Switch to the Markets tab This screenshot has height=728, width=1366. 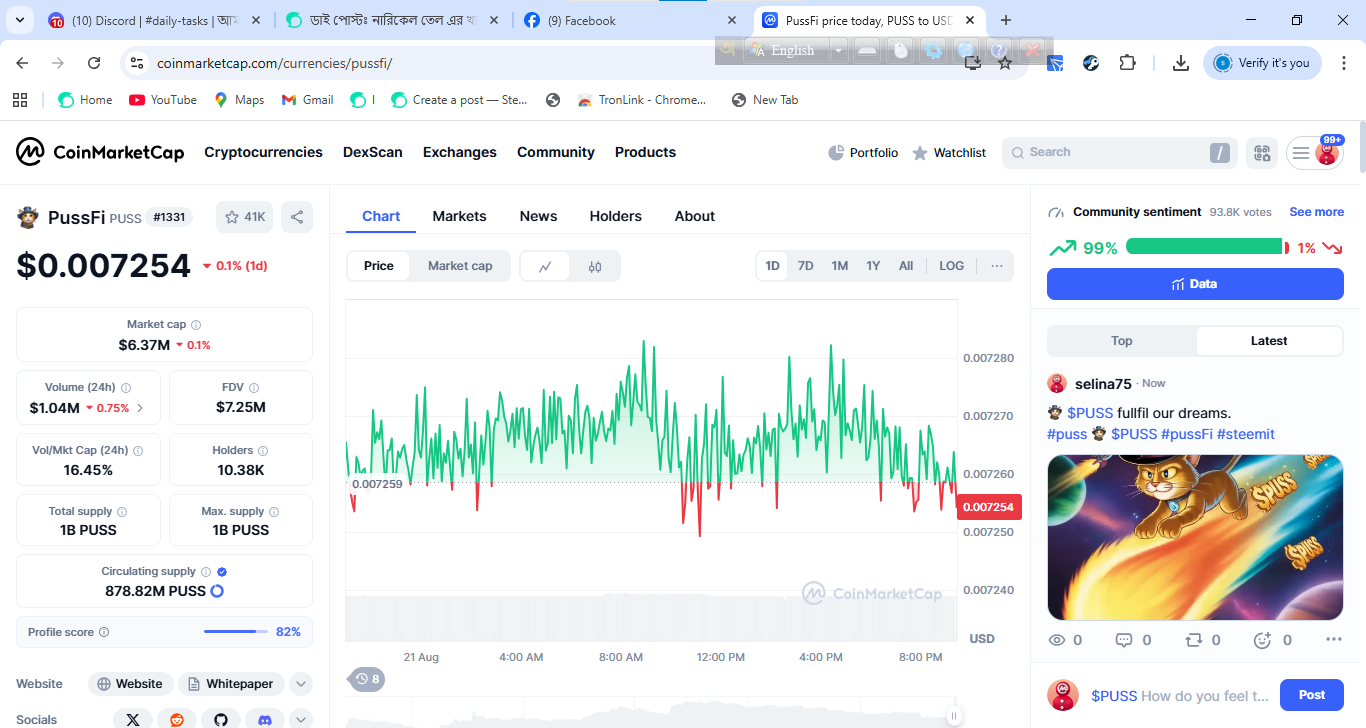(459, 216)
